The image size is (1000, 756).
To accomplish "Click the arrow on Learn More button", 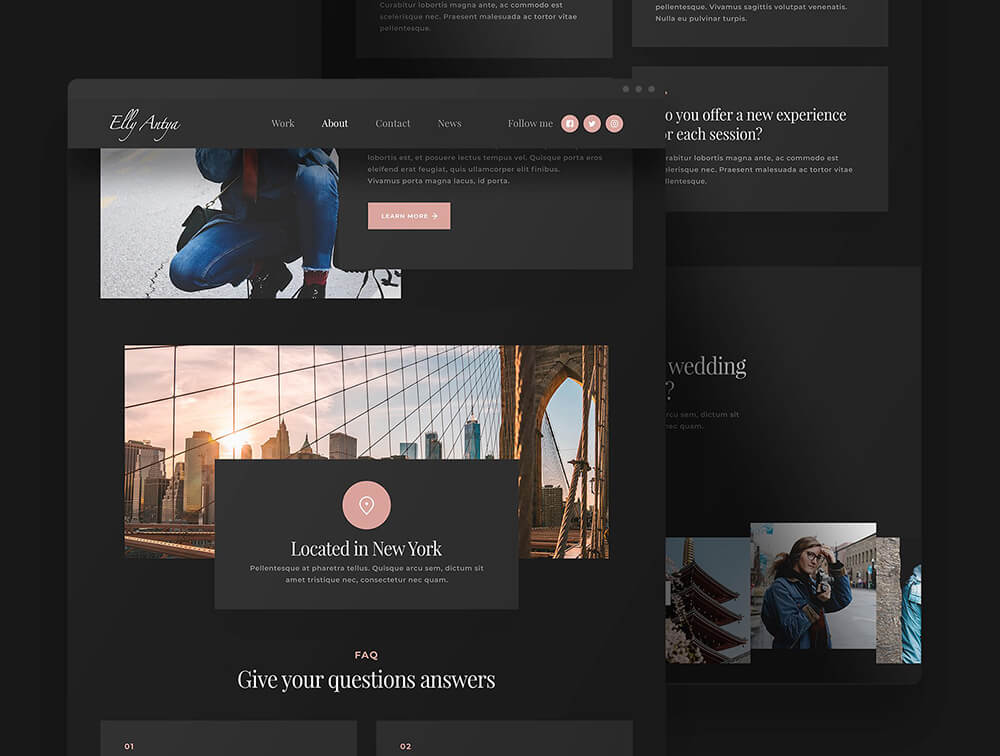I will 435,216.
